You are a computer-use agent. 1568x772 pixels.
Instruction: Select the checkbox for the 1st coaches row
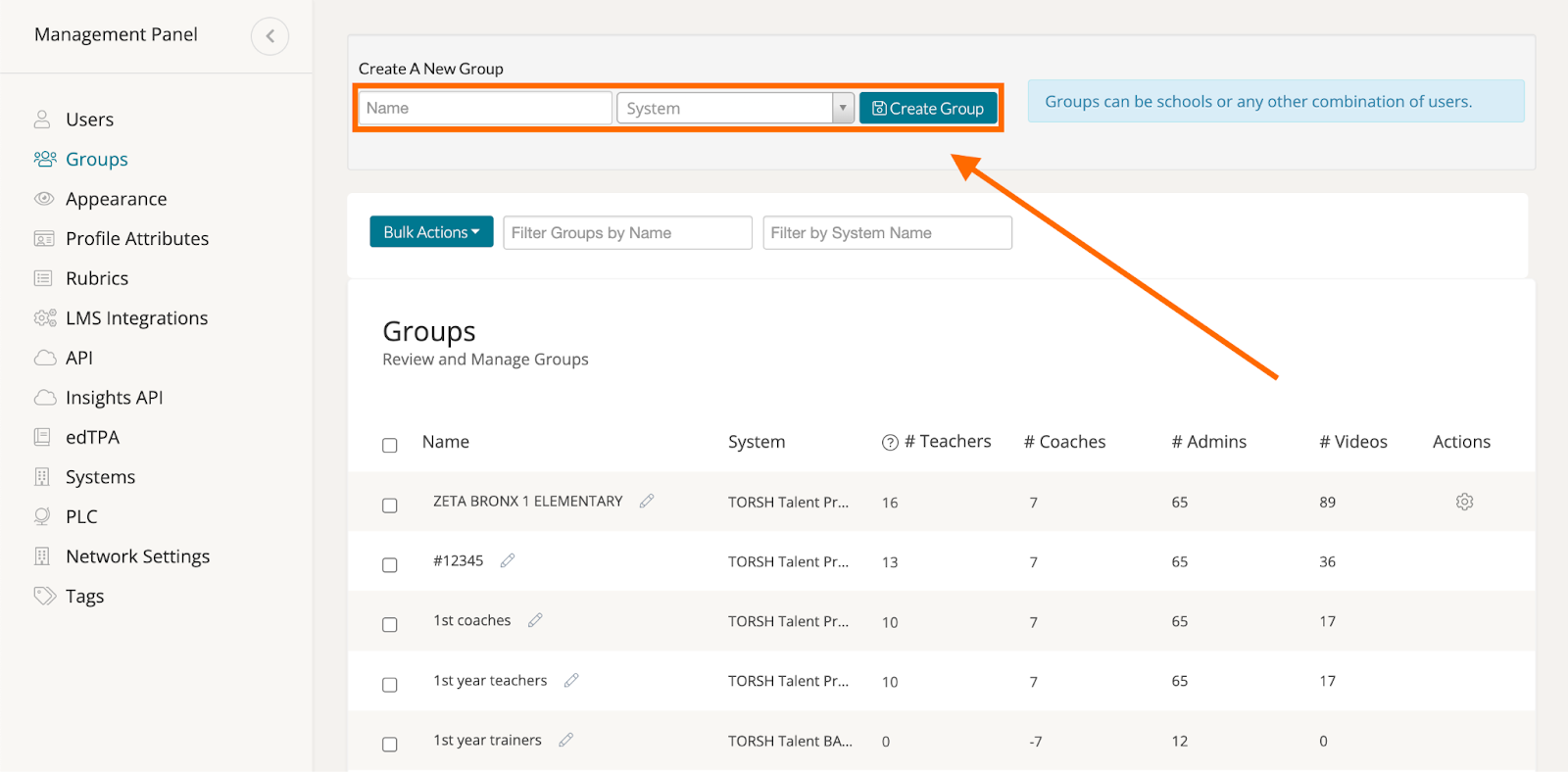point(390,625)
